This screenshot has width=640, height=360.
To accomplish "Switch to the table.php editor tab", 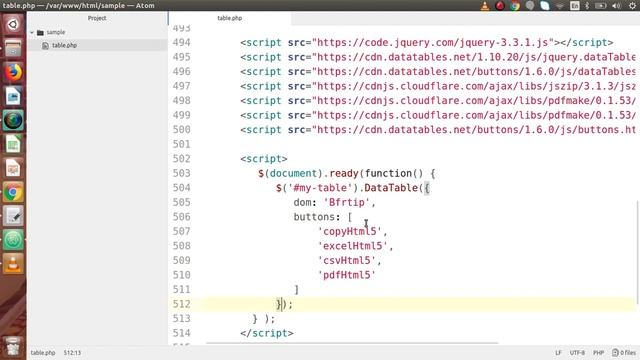I will click(x=229, y=18).
